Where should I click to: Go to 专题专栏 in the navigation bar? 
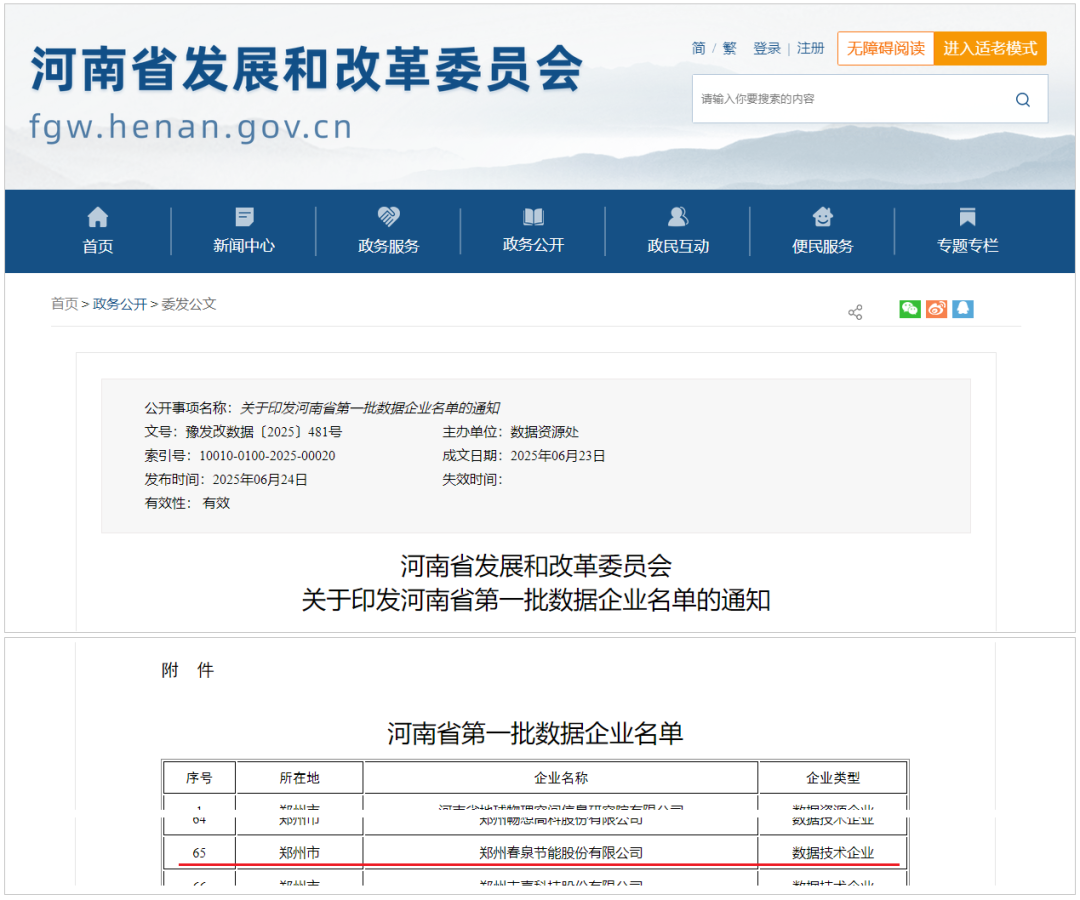click(x=967, y=231)
